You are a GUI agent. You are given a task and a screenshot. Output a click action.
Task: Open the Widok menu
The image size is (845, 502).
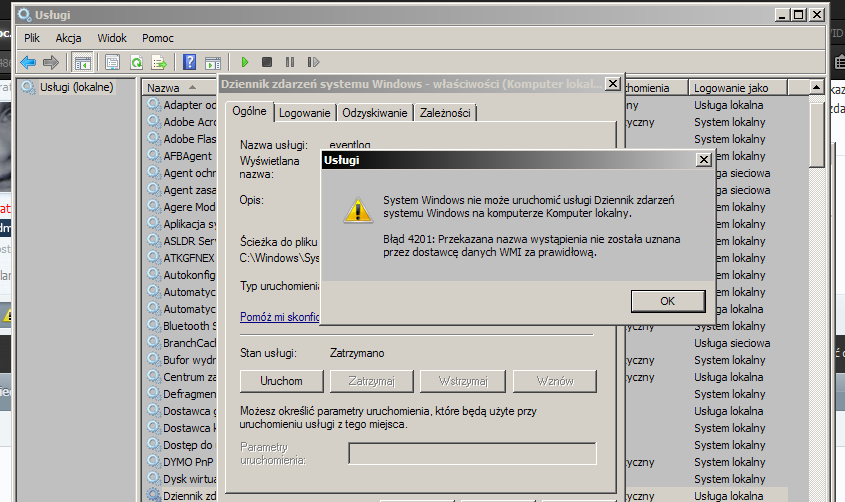112,38
